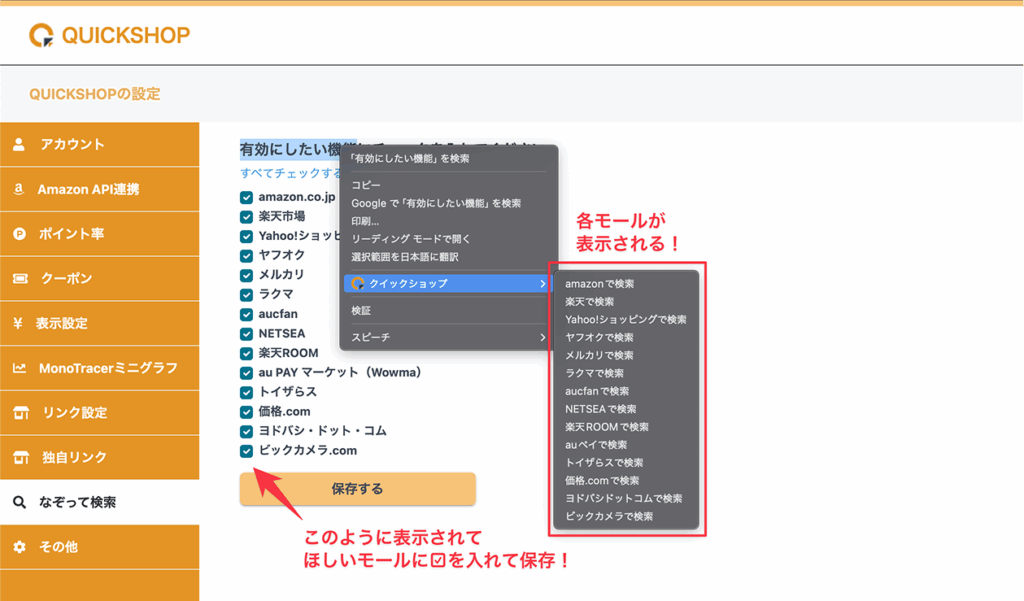This screenshot has width=1024, height=601.
Task: Open the アカウント settings tab
Action: coord(99,144)
